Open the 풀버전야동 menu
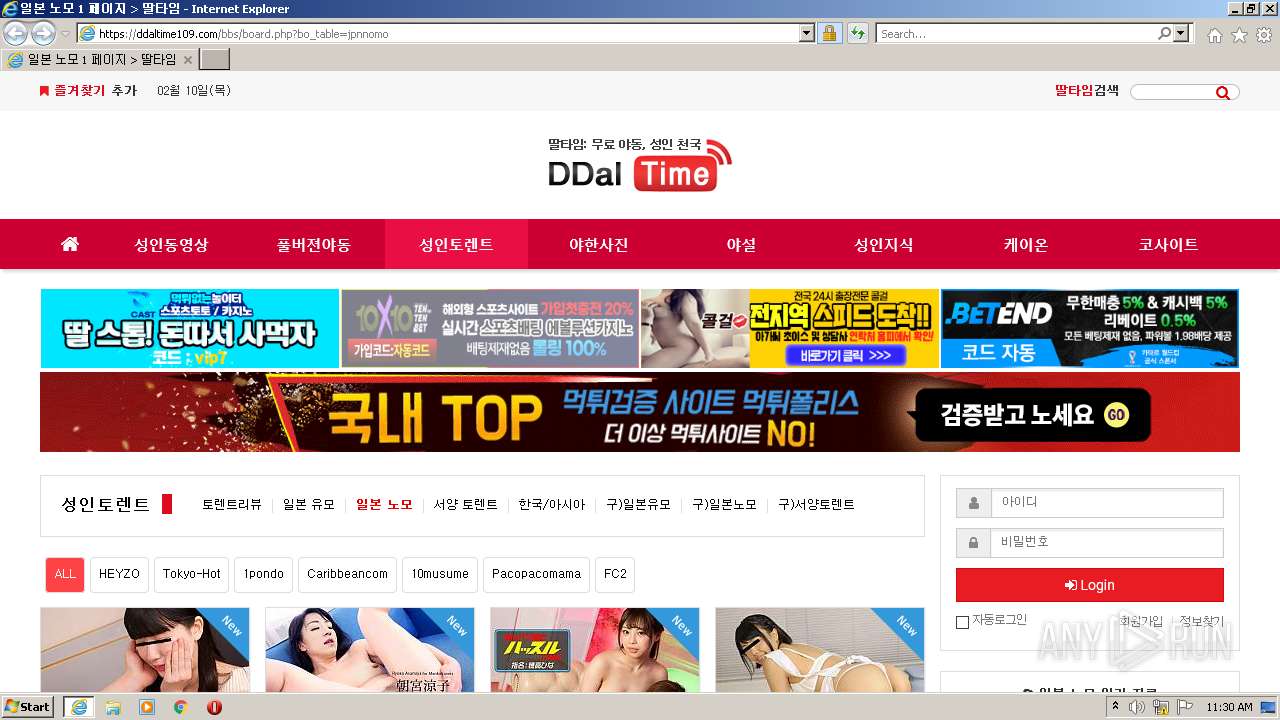 pos(314,245)
